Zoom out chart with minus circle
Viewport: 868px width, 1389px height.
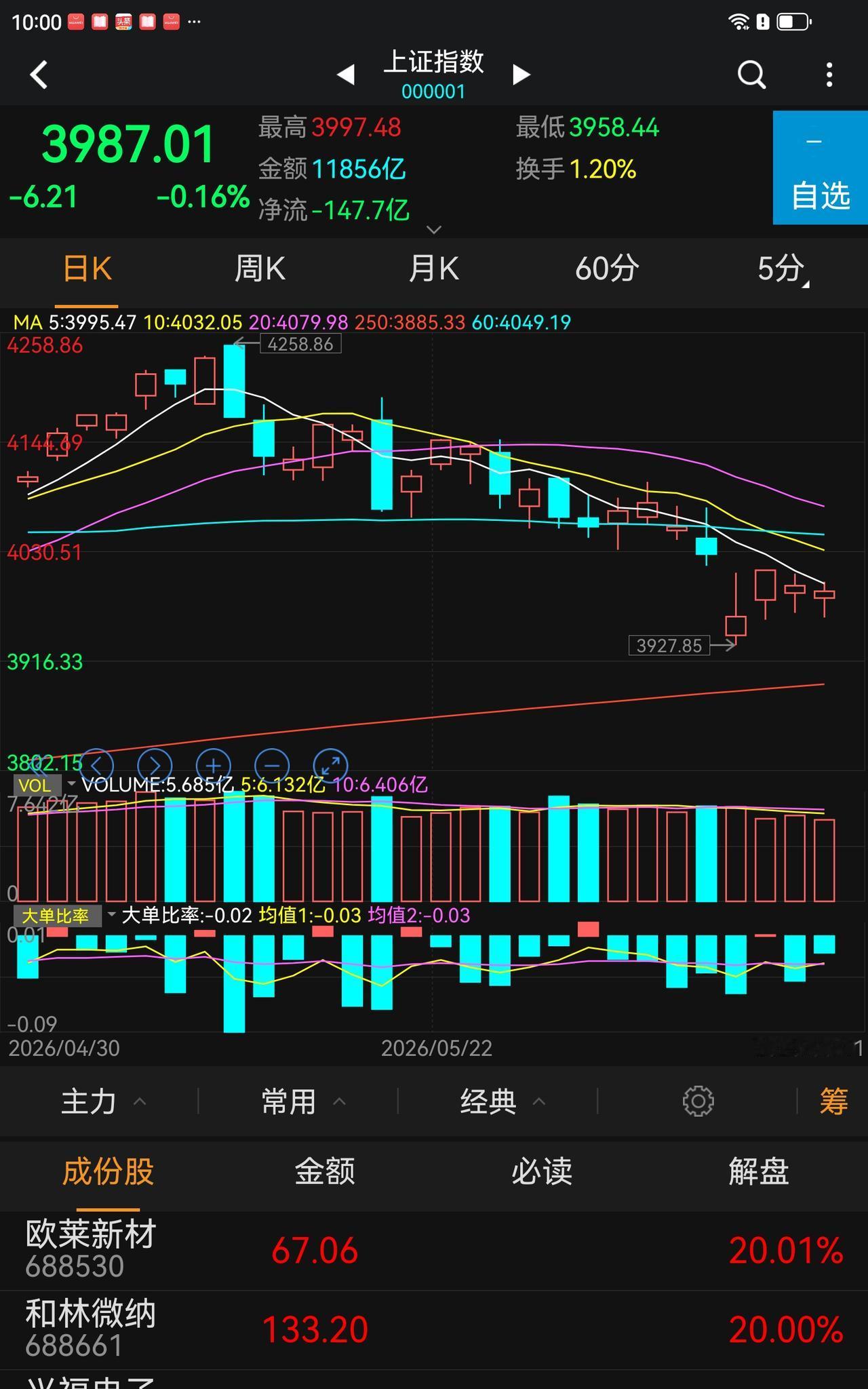pyautogui.click(x=272, y=766)
